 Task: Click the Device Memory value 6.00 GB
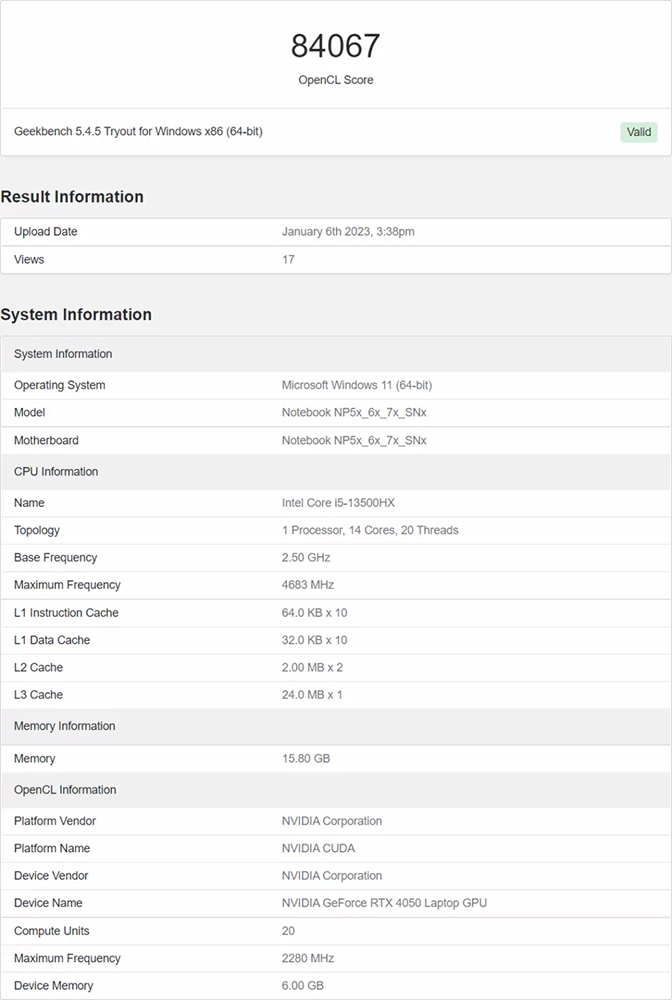303,986
